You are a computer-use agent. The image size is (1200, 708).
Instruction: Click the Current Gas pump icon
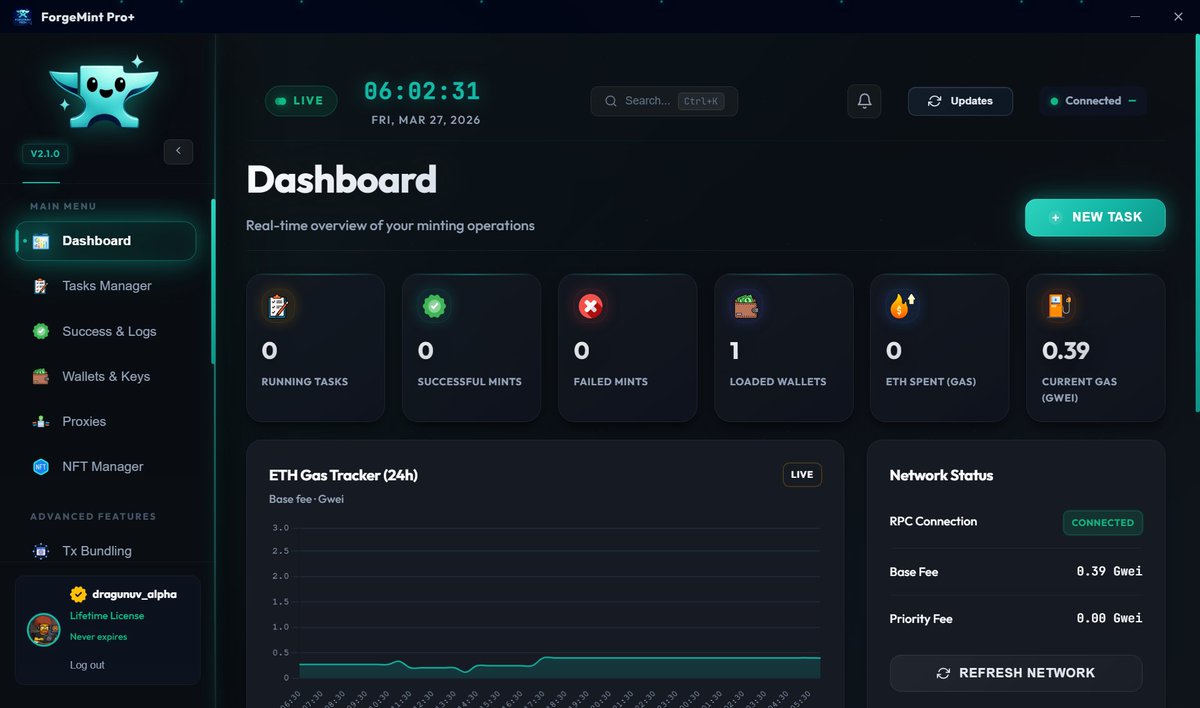pyautogui.click(x=1057, y=306)
